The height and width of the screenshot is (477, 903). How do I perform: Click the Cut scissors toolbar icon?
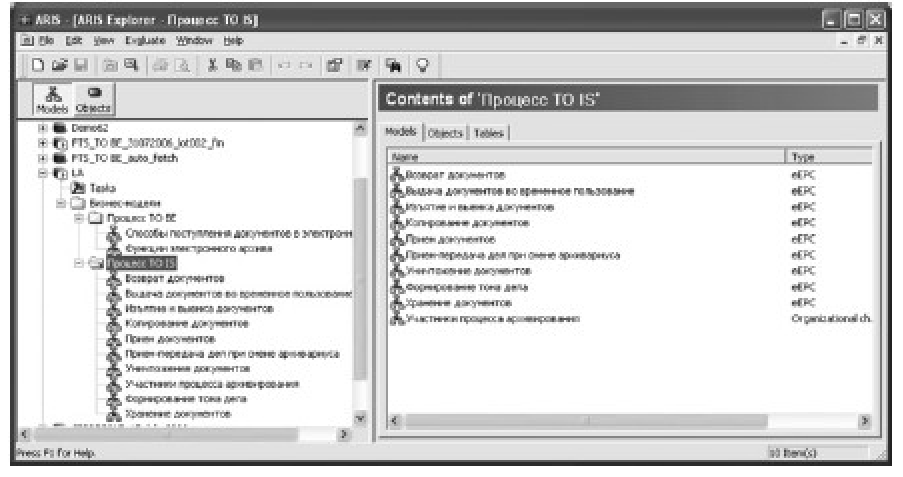tap(212, 65)
